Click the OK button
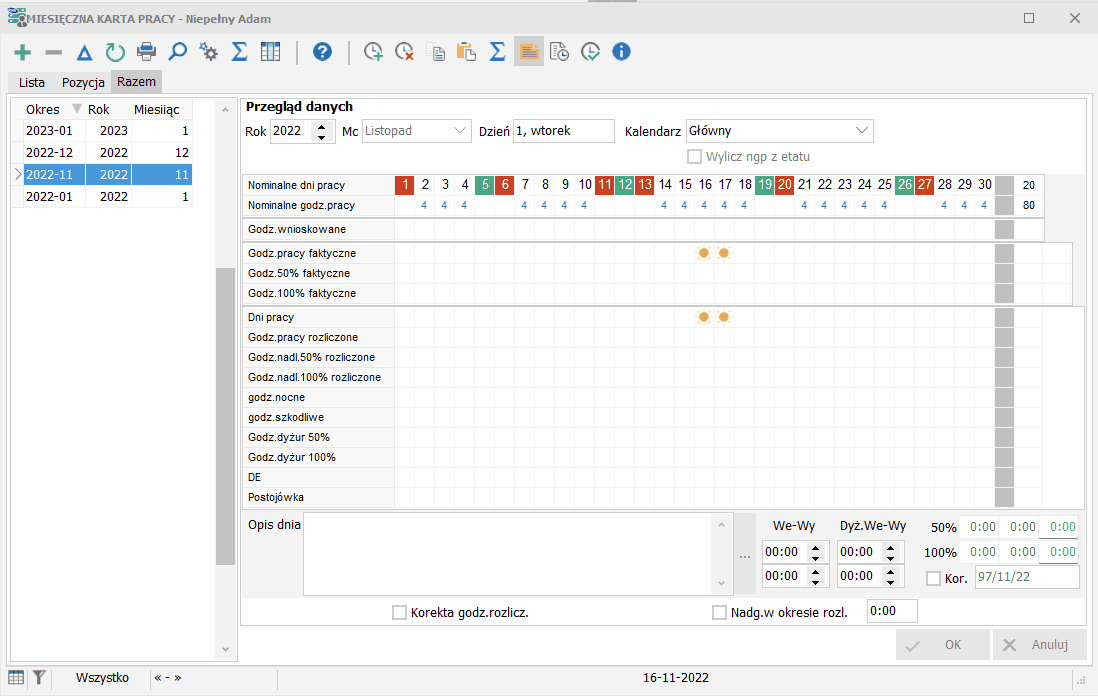 943,645
